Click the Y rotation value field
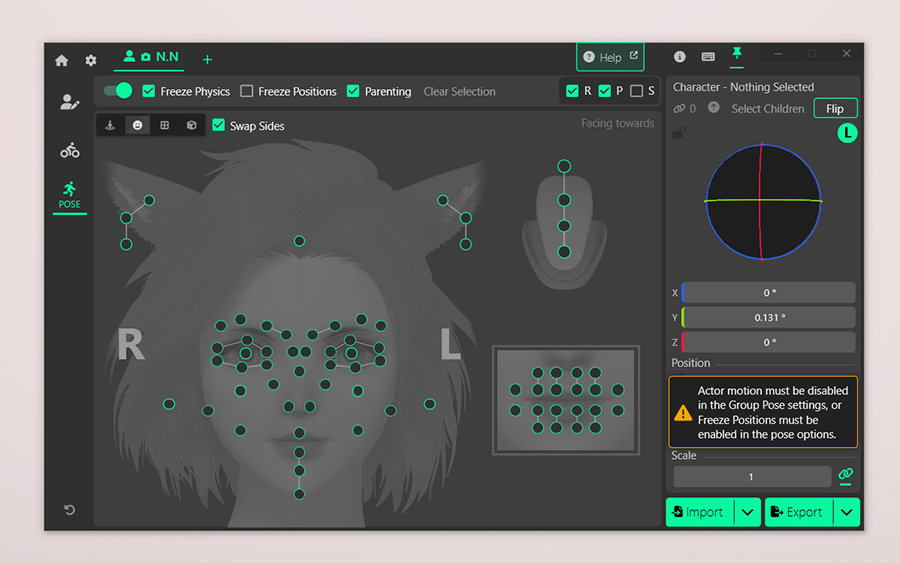This screenshot has width=900, height=563. 769,317
